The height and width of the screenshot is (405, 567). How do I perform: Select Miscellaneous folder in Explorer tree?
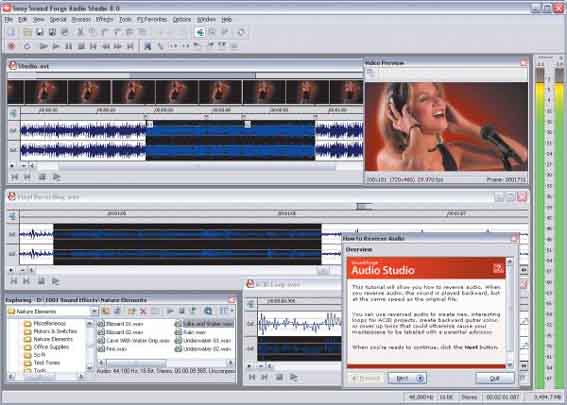click(50, 323)
